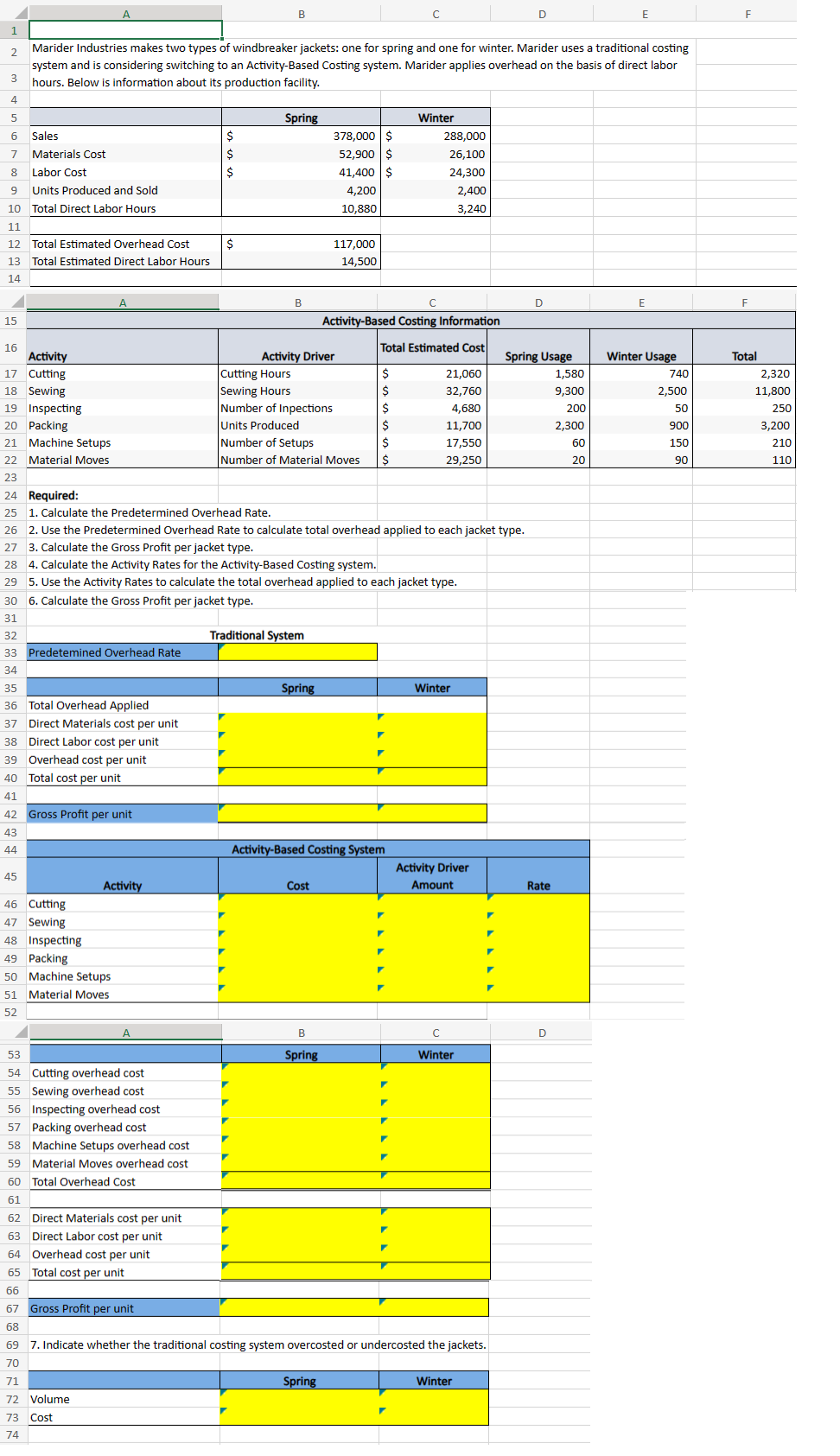Viewport: 840px width, 1456px height.
Task: Click the 21,060 cutting cost cell
Action: pyautogui.click(x=432, y=373)
